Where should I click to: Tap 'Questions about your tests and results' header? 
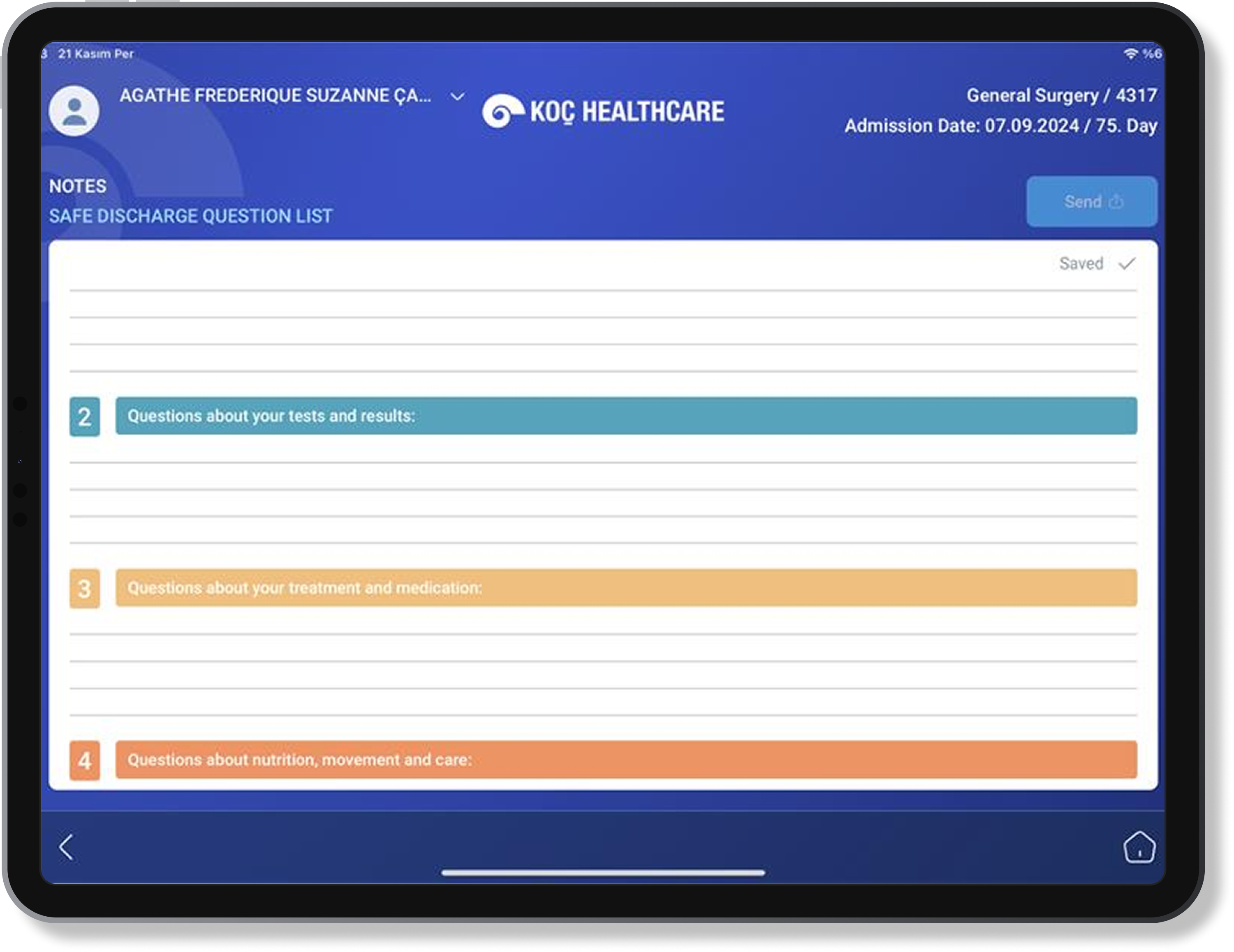[625, 416]
